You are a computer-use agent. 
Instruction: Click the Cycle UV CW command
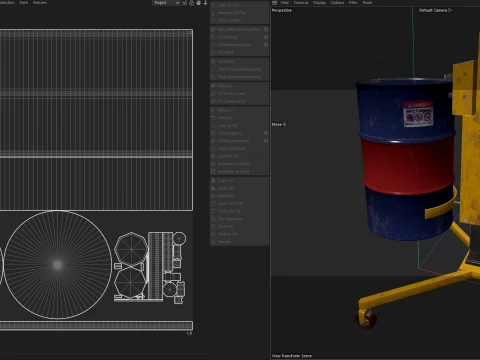point(239,211)
